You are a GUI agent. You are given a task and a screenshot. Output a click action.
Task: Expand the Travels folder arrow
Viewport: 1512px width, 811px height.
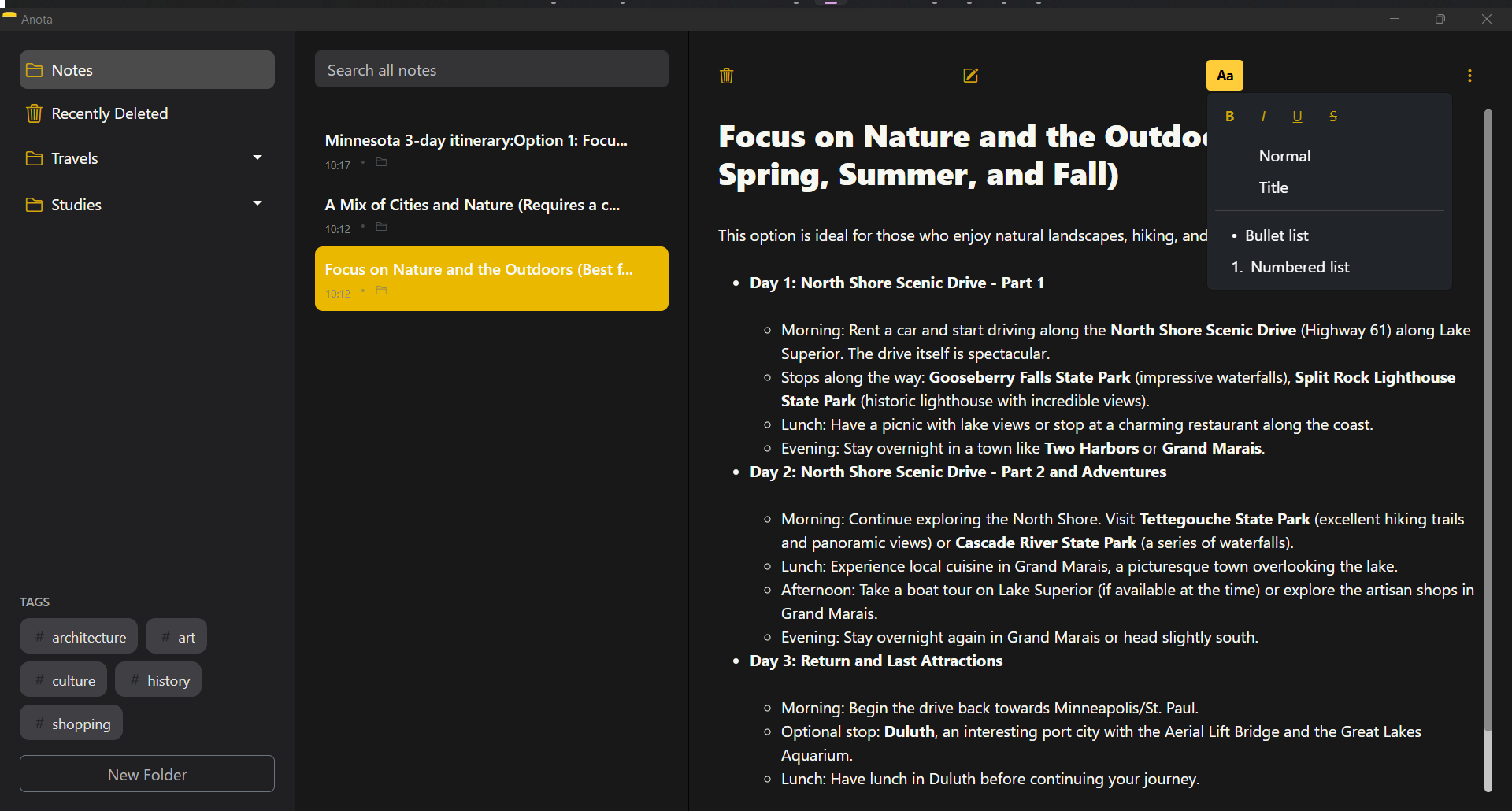(258, 157)
